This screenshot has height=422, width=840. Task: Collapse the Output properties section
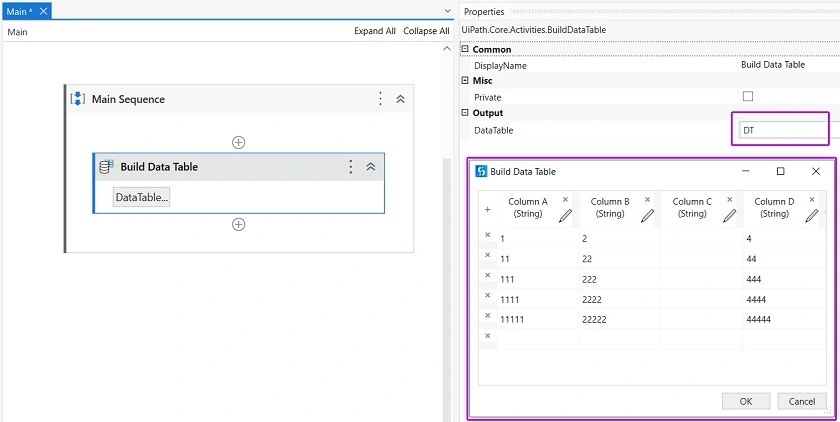[x=465, y=113]
